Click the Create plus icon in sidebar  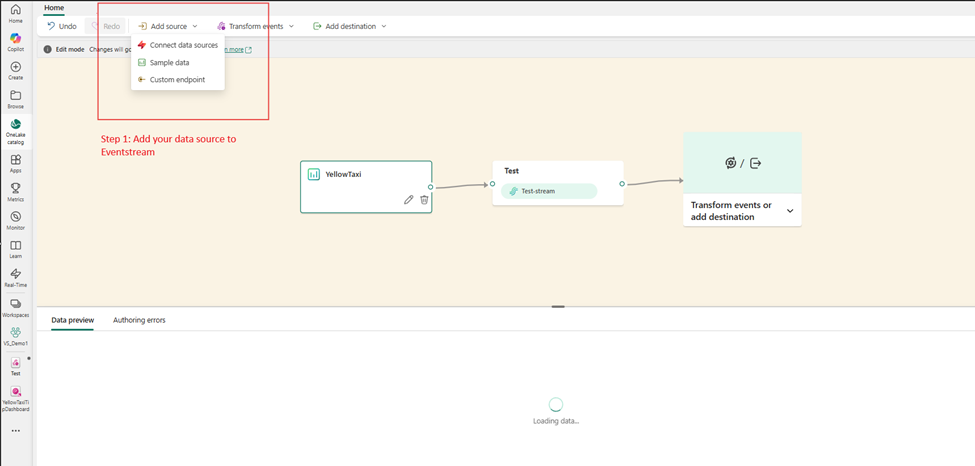(15, 70)
